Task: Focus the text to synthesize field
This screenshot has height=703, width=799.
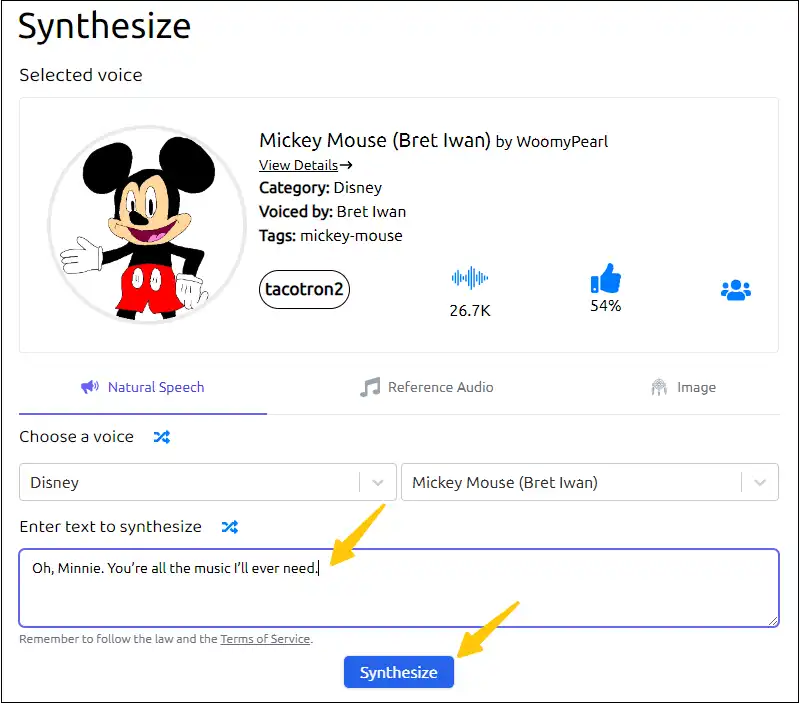Action: coord(399,588)
